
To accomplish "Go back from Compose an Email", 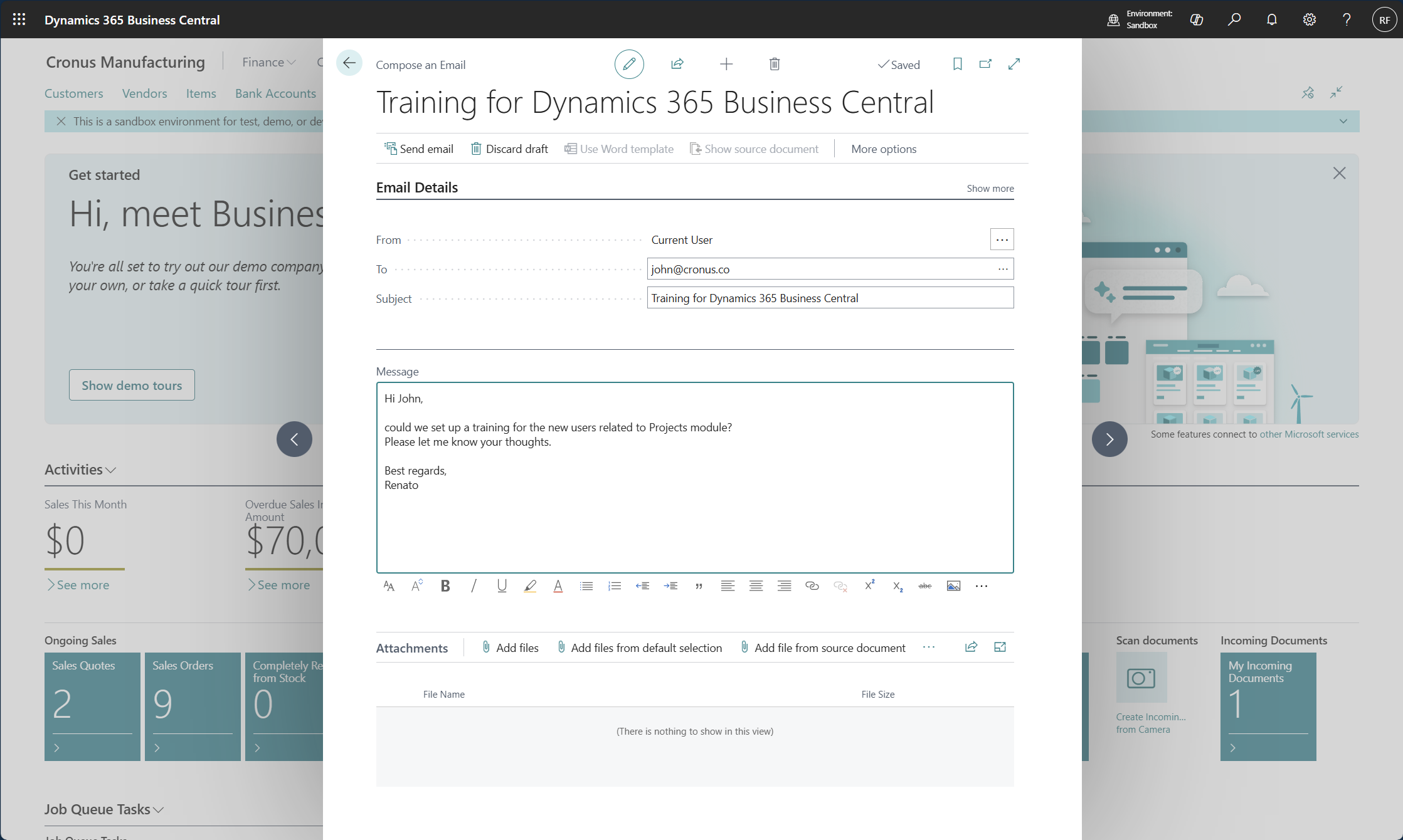I will point(349,63).
